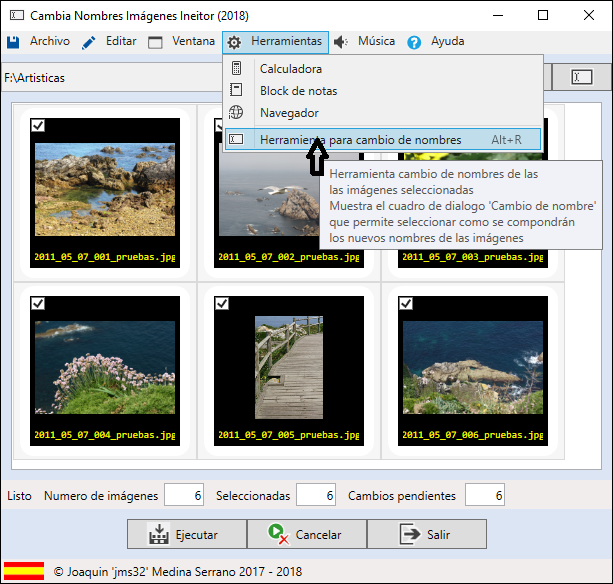Select the rocky coast thumbnail 006
613x584 pixels.
point(473,367)
